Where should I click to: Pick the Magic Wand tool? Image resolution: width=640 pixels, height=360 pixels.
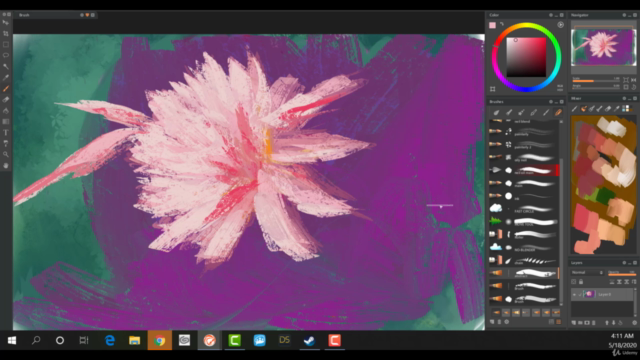6,66
